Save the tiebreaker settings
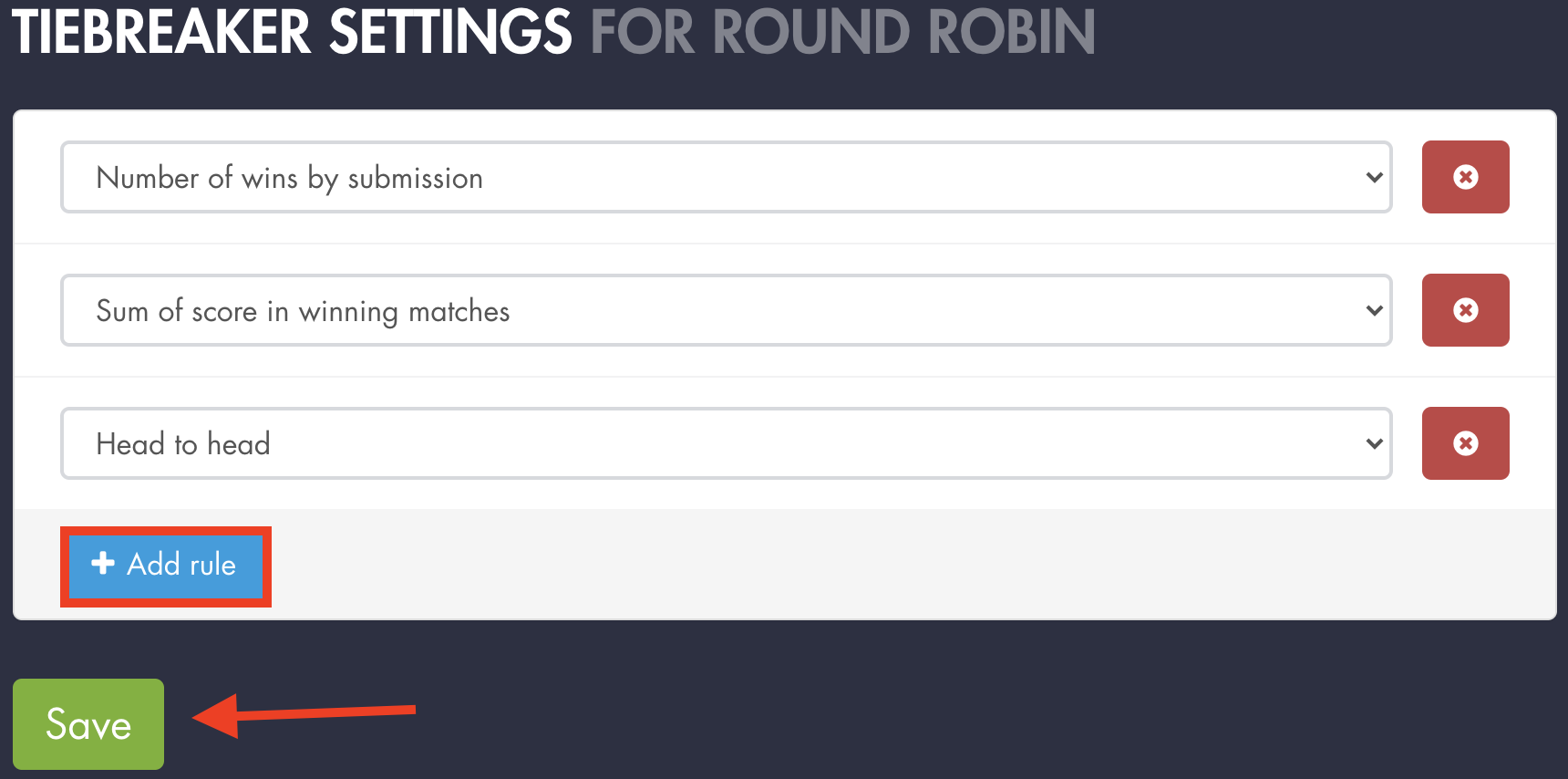The width and height of the screenshot is (1568, 779). pos(88,723)
